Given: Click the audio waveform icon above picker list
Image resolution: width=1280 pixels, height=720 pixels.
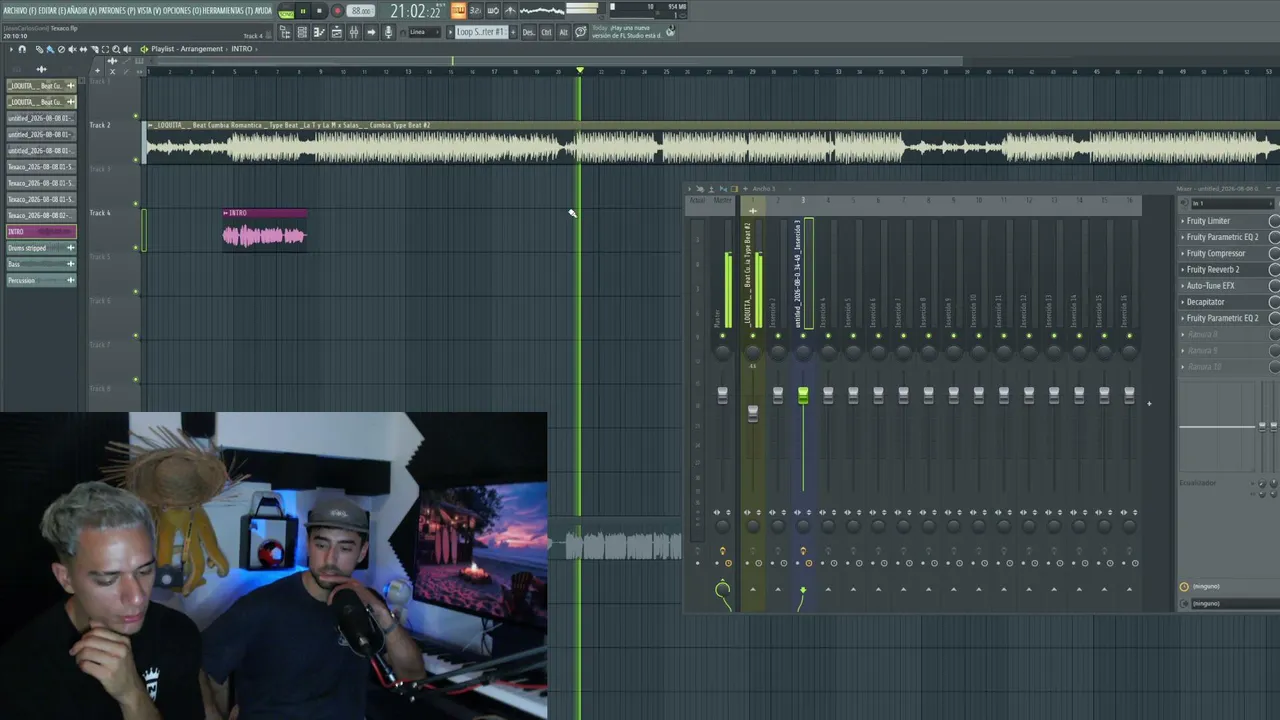Looking at the screenshot, I should 41,69.
